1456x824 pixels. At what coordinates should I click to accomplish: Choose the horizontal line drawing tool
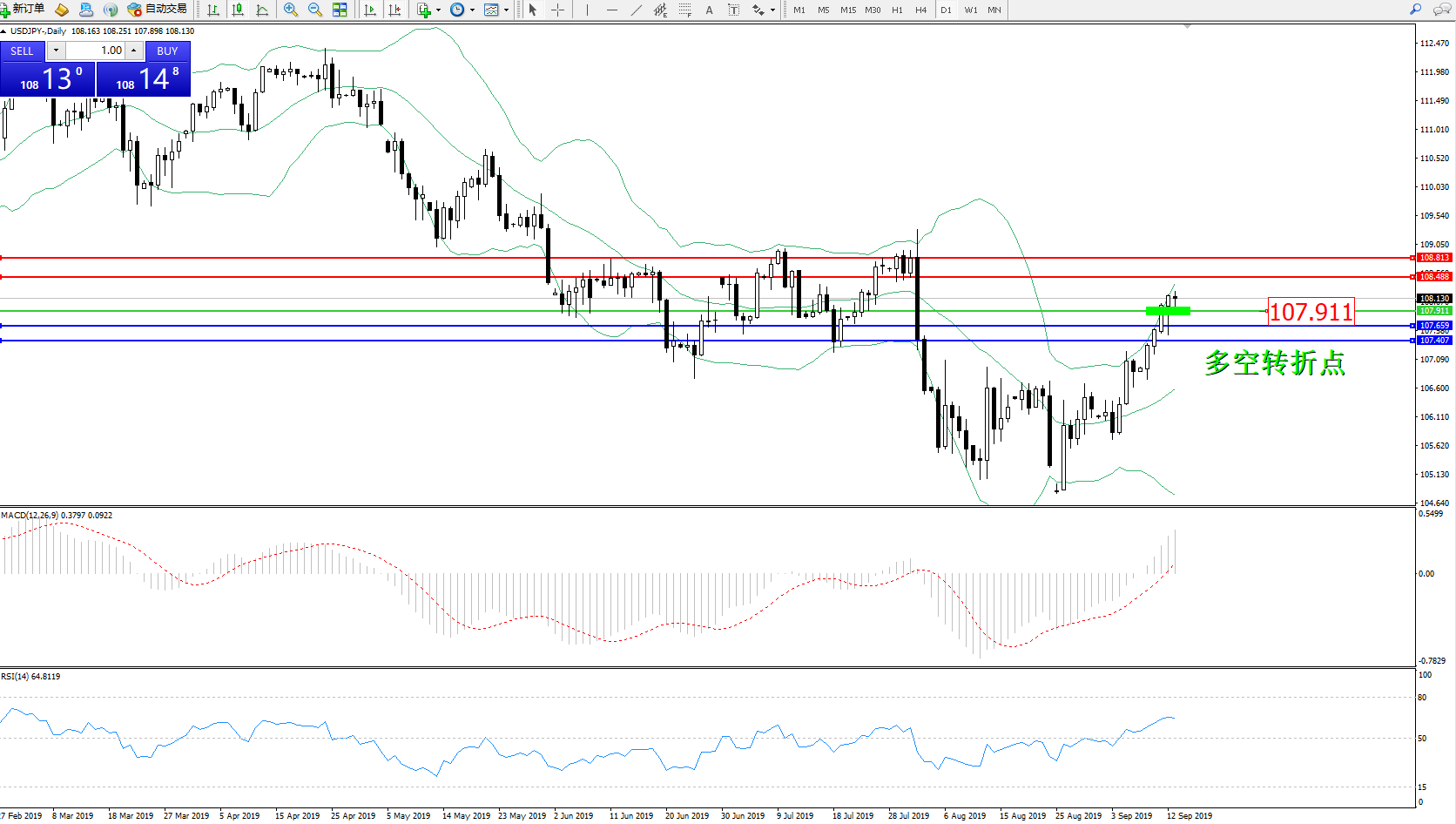612,10
